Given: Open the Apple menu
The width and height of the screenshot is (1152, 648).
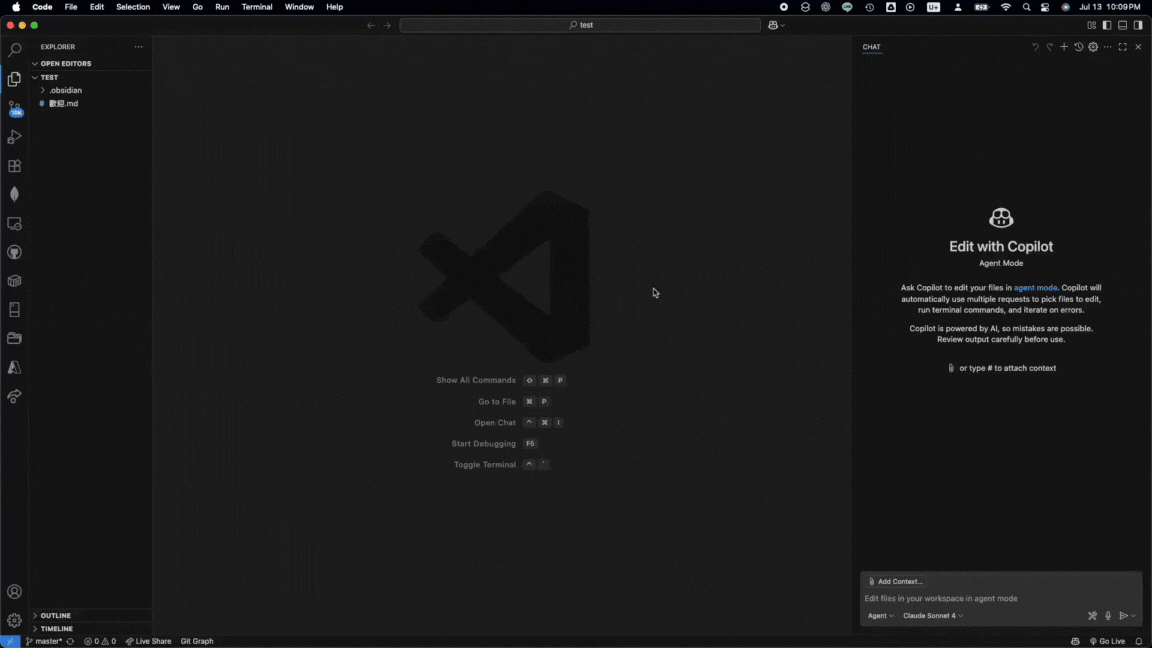Looking at the screenshot, I should [16, 7].
